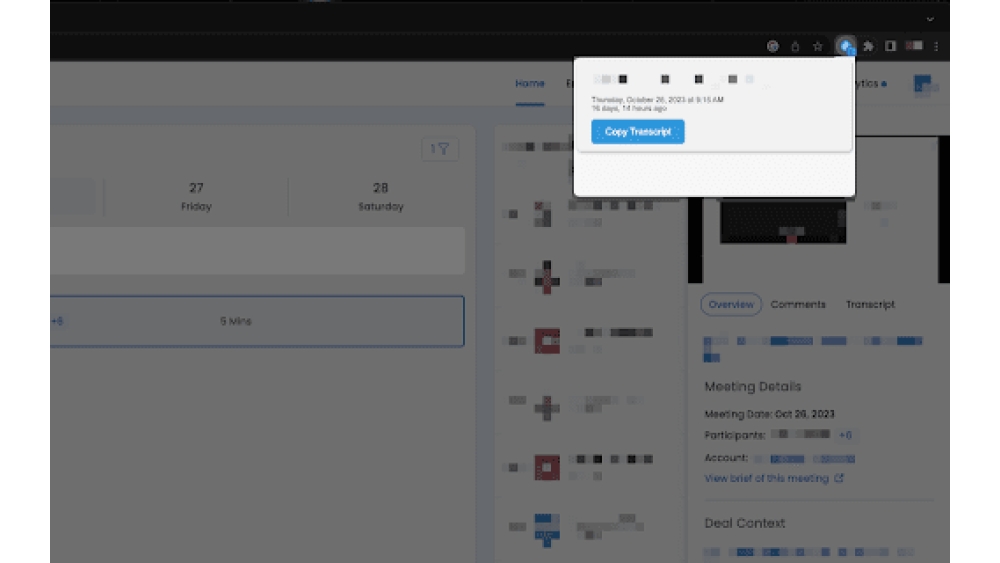Click the Account: label
Viewport: 1000px width, 563px height.
coord(726,458)
